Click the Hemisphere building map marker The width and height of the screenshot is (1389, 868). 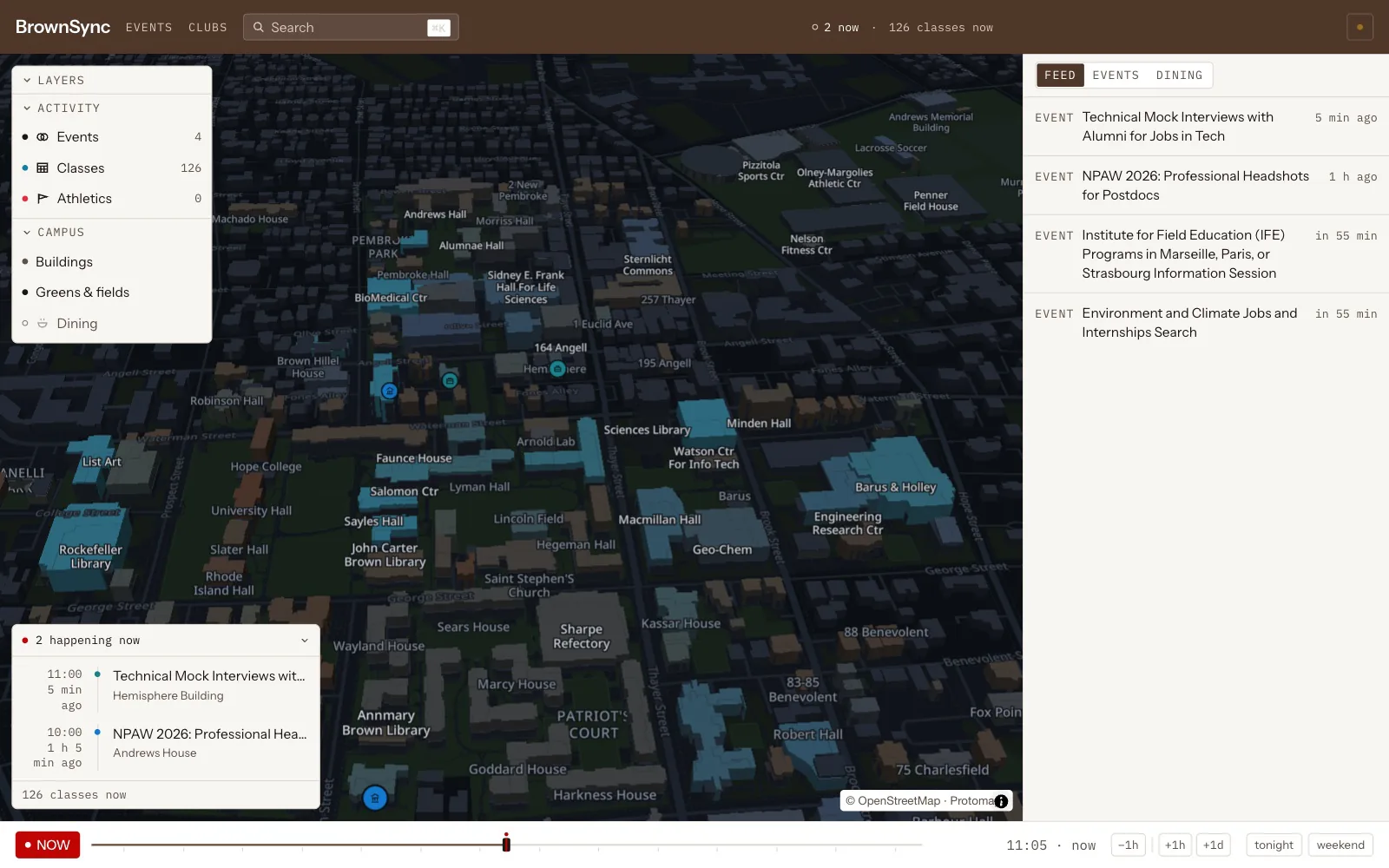[557, 369]
